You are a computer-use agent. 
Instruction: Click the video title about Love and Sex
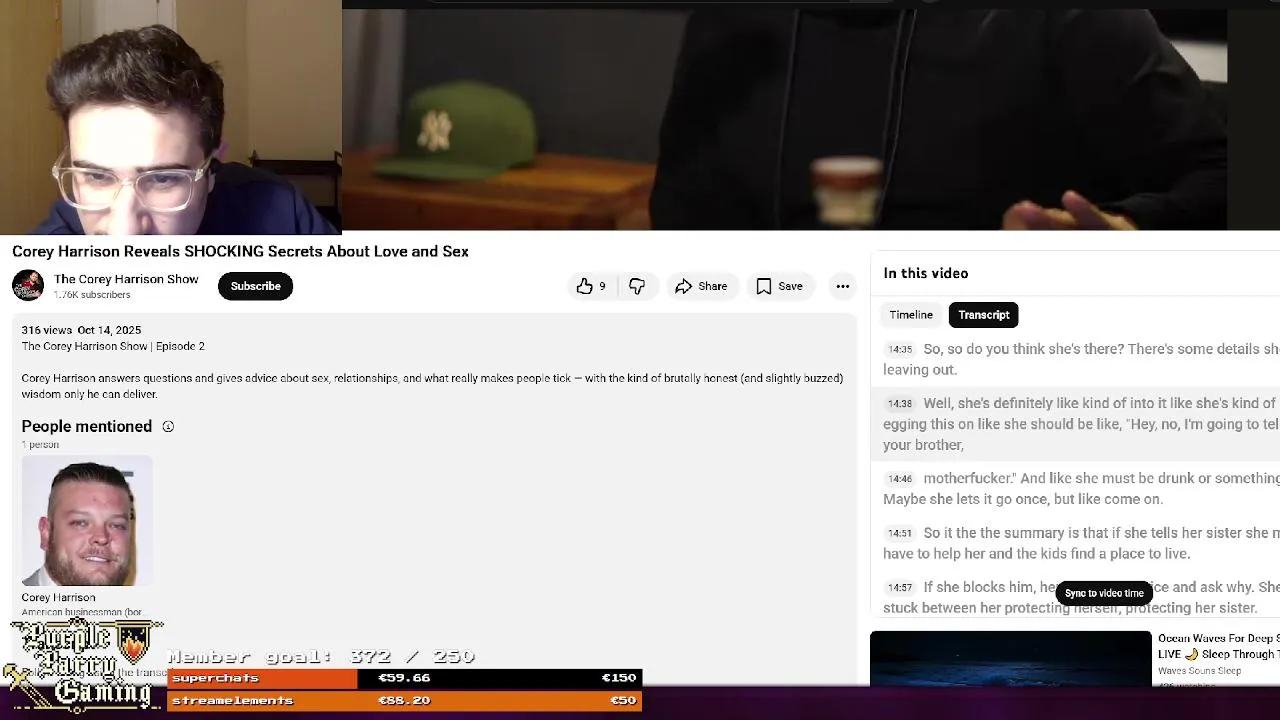click(x=240, y=251)
